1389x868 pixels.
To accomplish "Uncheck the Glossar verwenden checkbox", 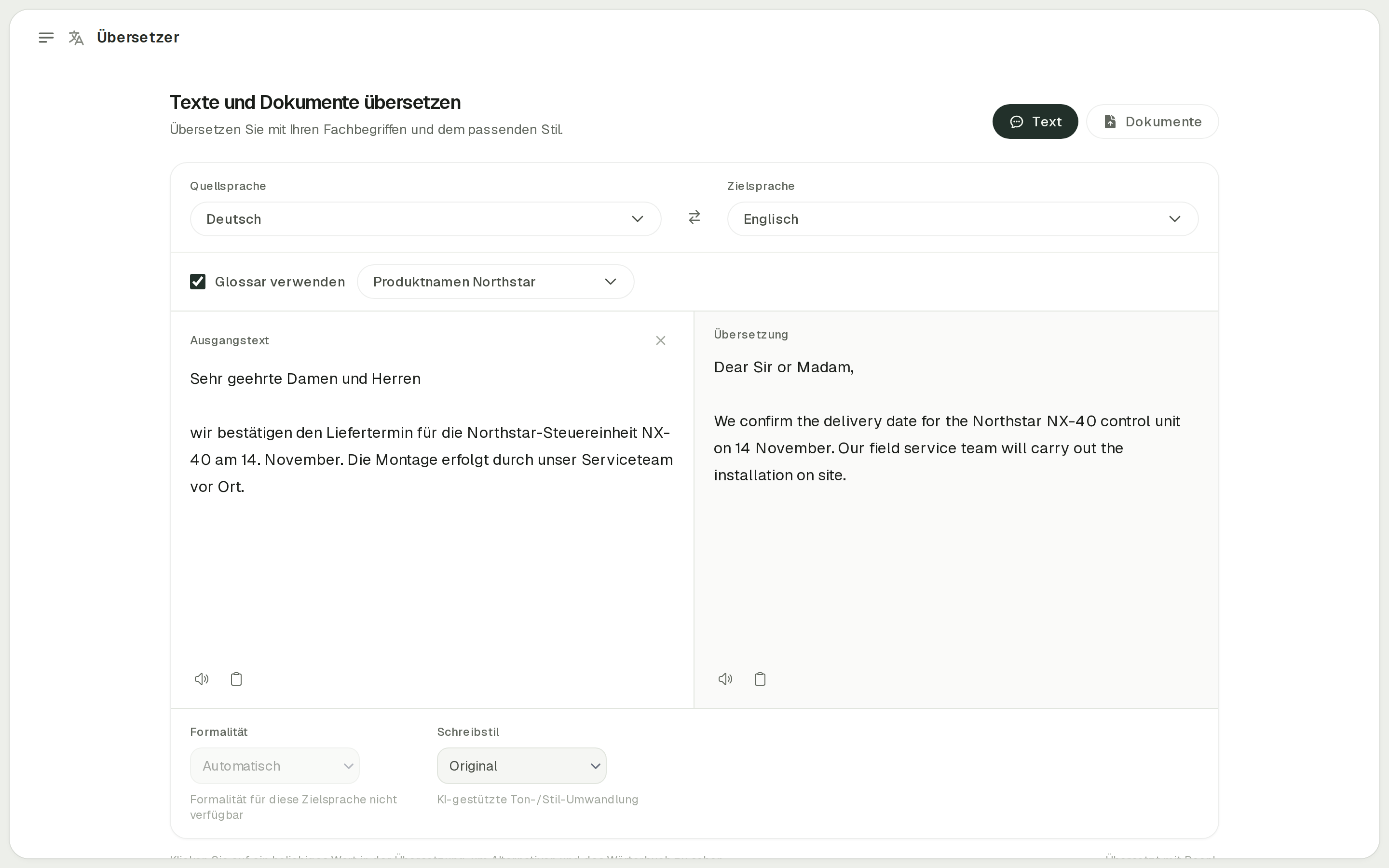I will [198, 282].
